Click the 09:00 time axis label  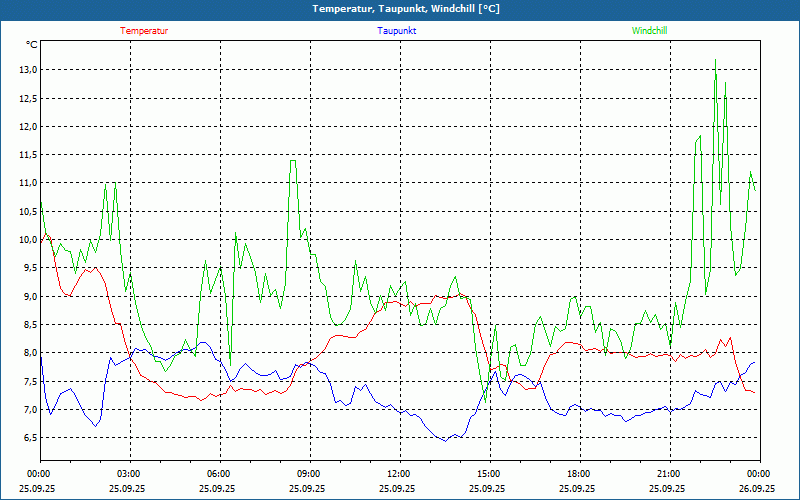(x=309, y=474)
